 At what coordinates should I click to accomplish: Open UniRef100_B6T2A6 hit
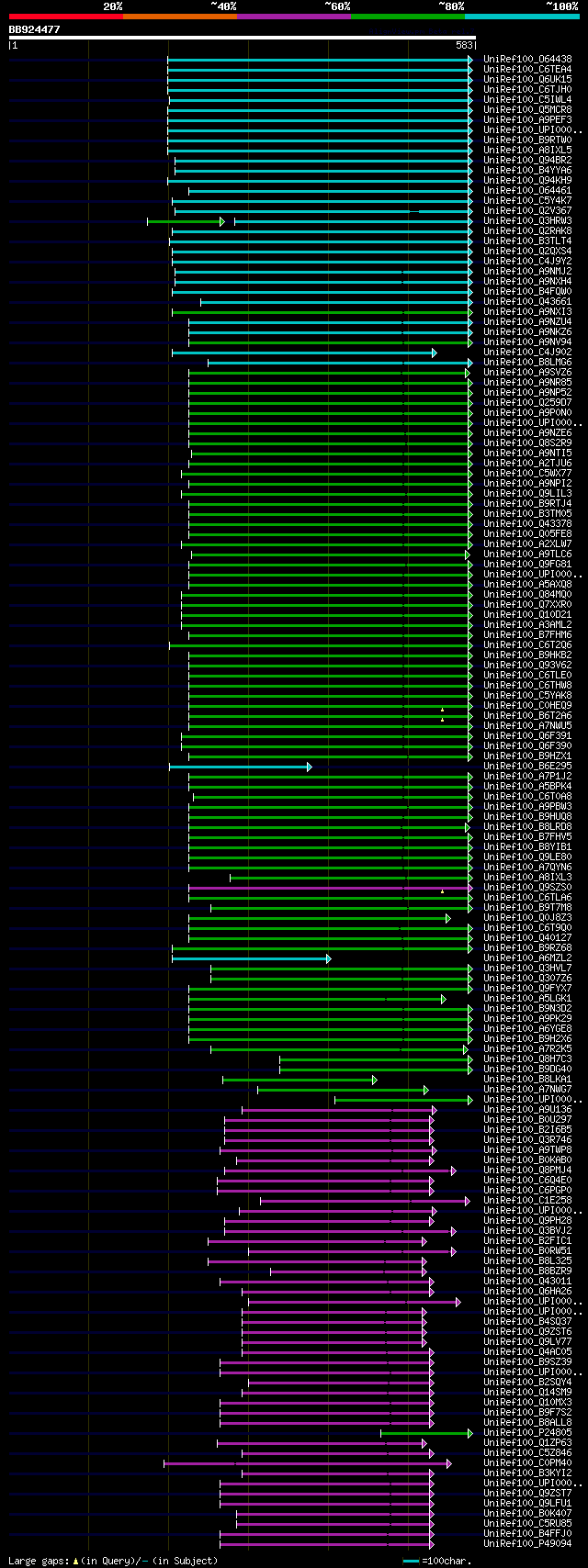coord(527,715)
